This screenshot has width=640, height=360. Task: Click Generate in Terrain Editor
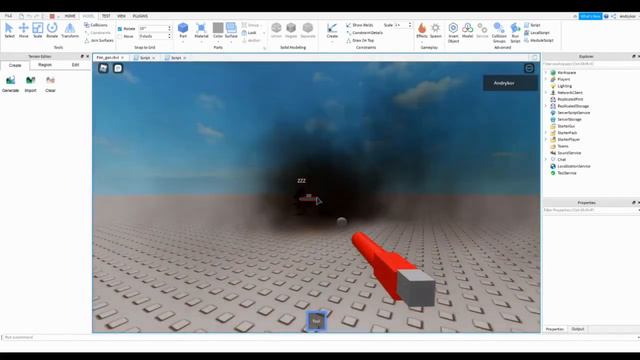click(11, 84)
